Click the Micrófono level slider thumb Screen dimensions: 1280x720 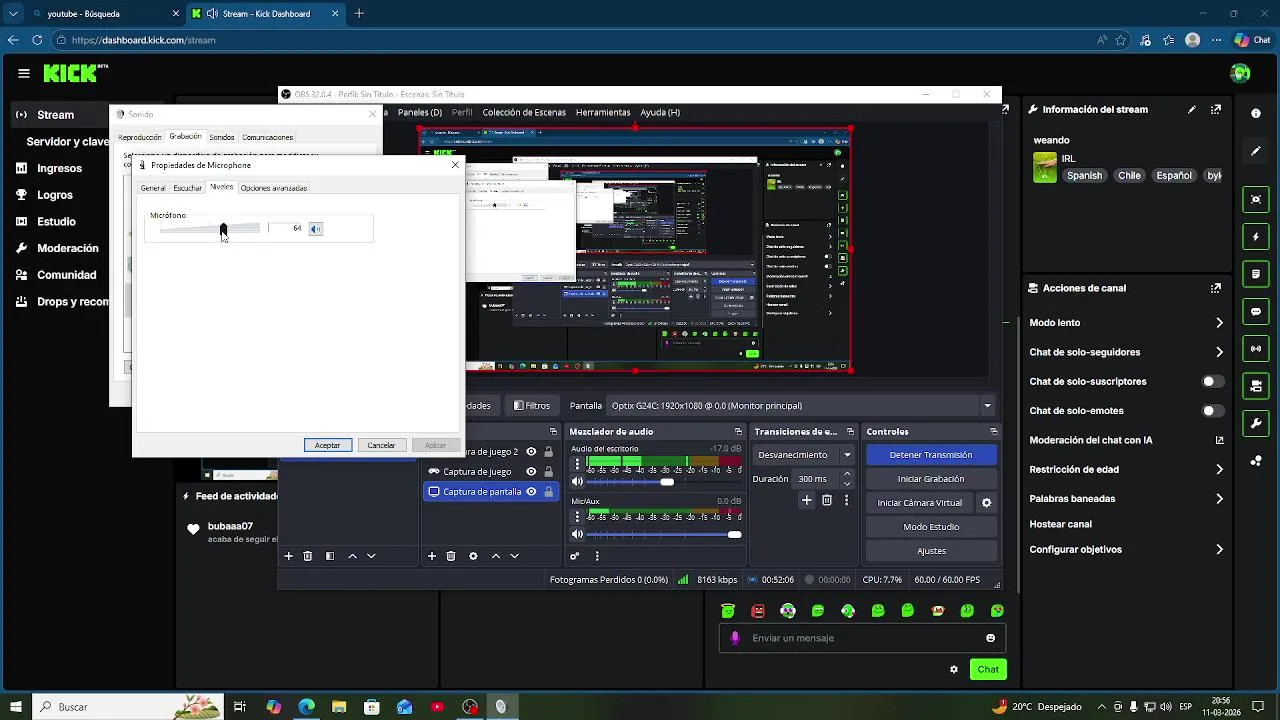coord(223,229)
